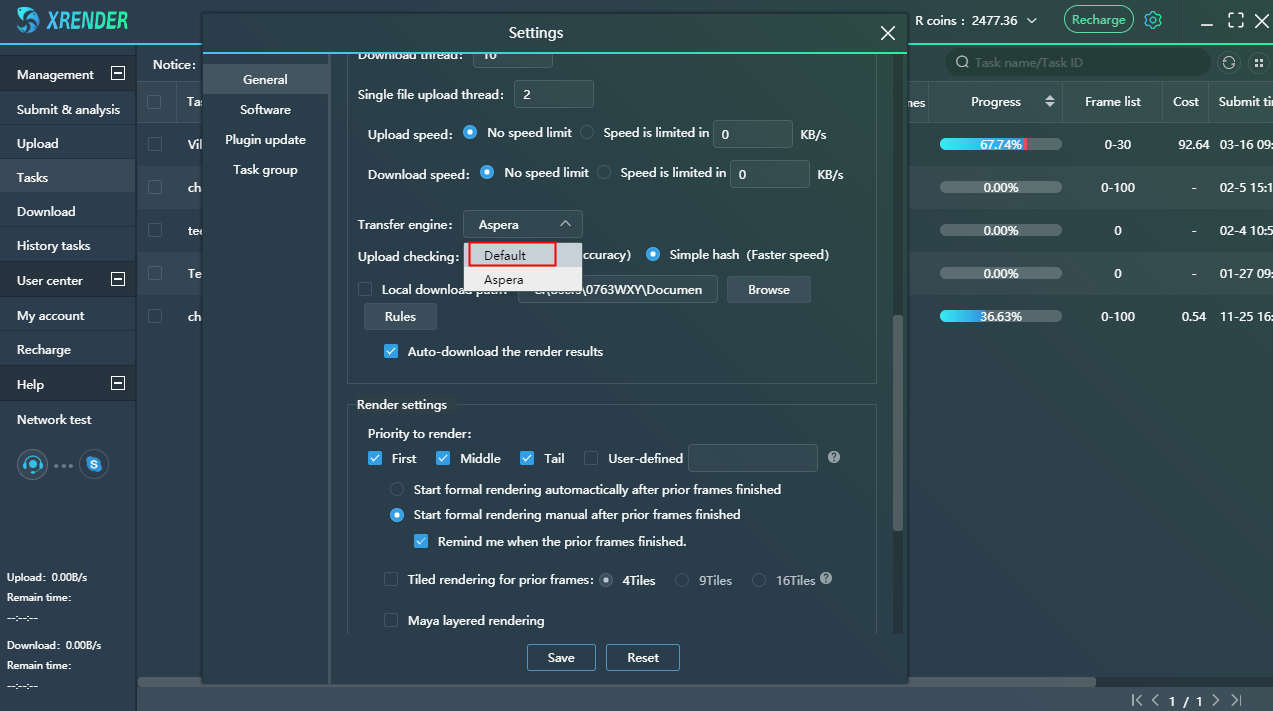
Task: Open settings via the gear icon
Action: point(1153,20)
